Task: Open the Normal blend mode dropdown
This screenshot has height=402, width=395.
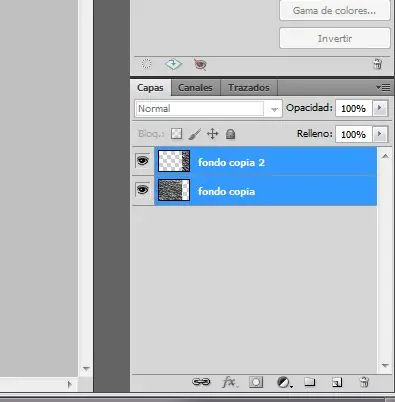Action: click(x=208, y=109)
